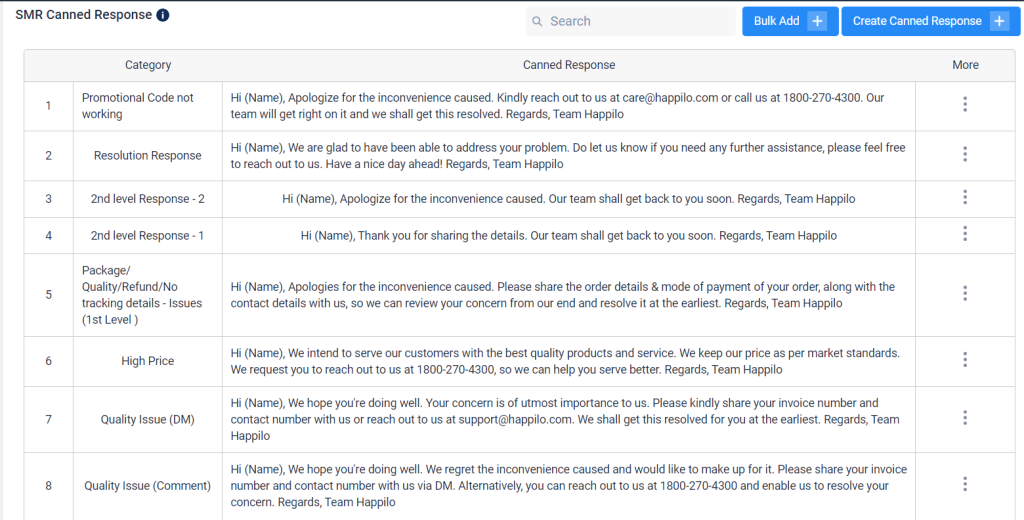Click row number 1 cell
This screenshot has height=520, width=1024.
pyautogui.click(x=48, y=106)
